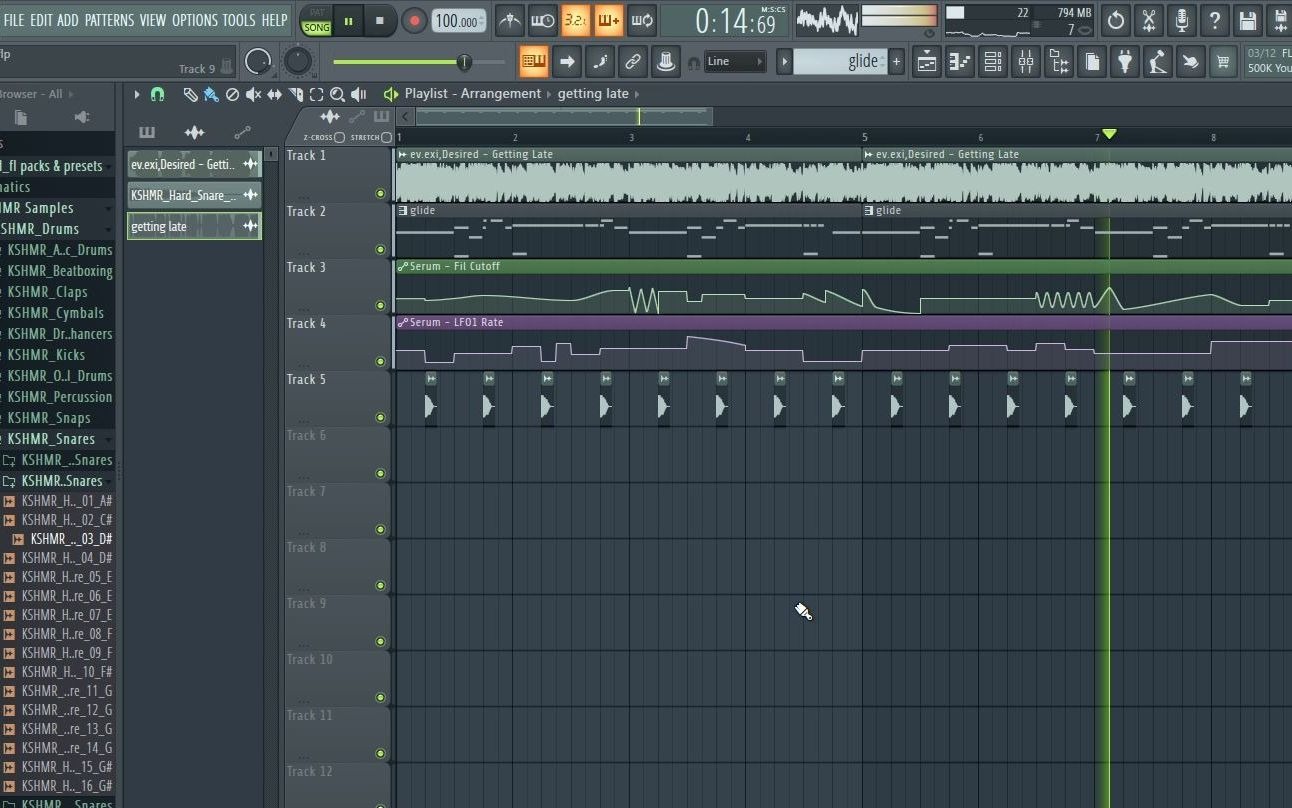
Task: Select the Delete tool in playlist toolbar
Action: pyautogui.click(x=232, y=94)
